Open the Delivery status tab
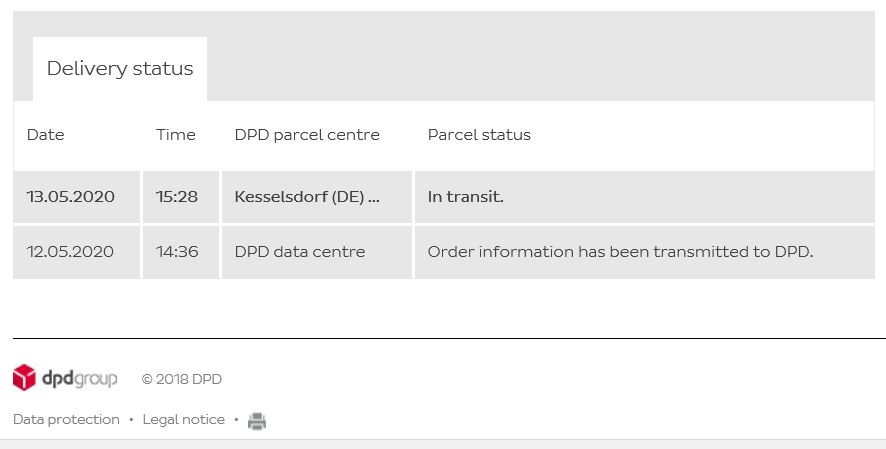Image resolution: width=886 pixels, height=449 pixels. click(x=120, y=69)
